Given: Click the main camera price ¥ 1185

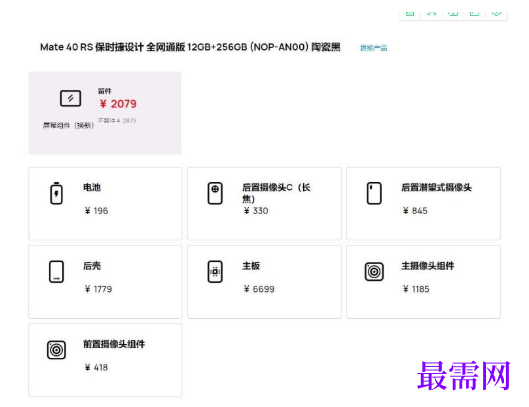Looking at the screenshot, I should coord(416,289).
